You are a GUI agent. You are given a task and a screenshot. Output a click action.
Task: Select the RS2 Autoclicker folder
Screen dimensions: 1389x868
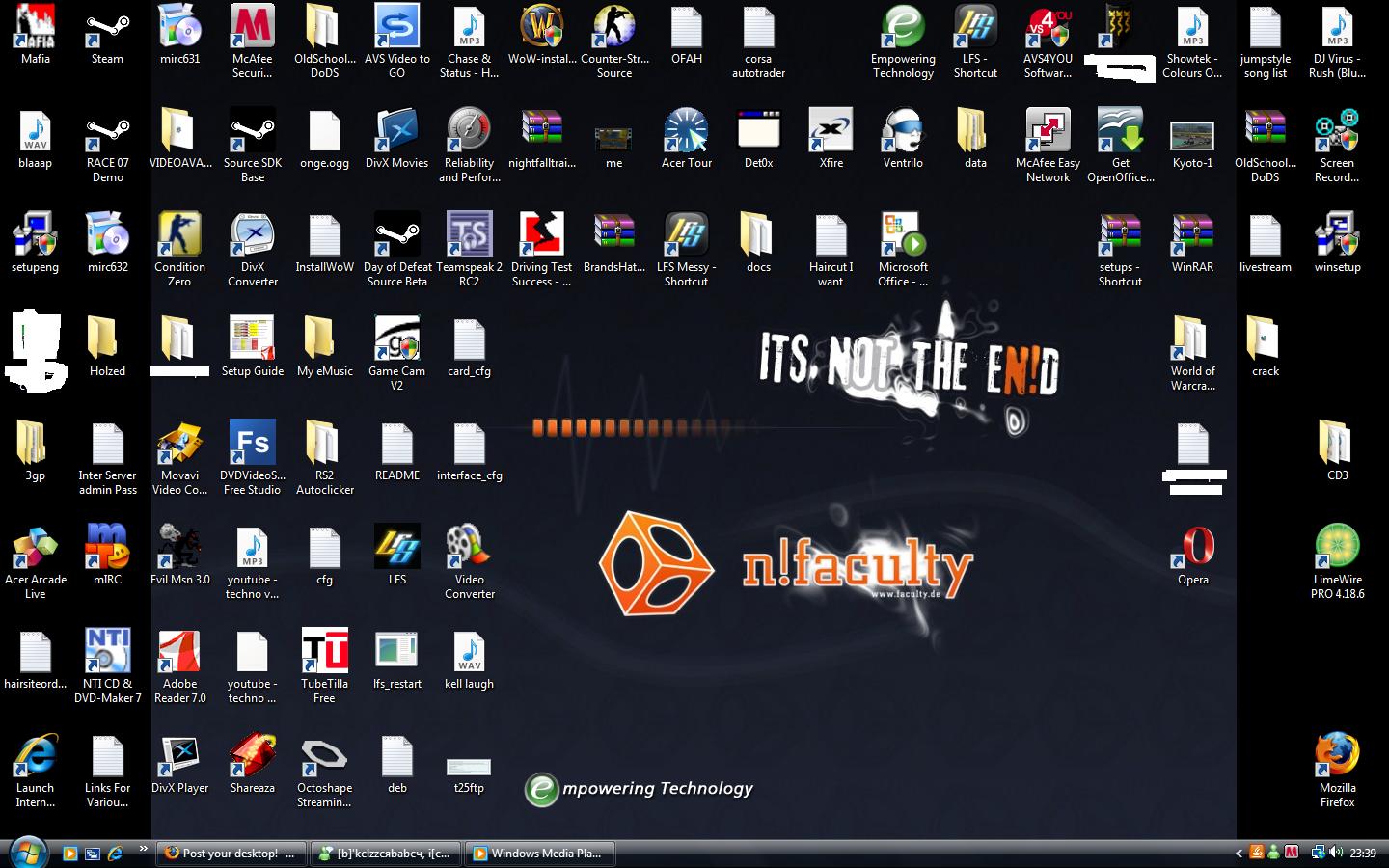(324, 458)
